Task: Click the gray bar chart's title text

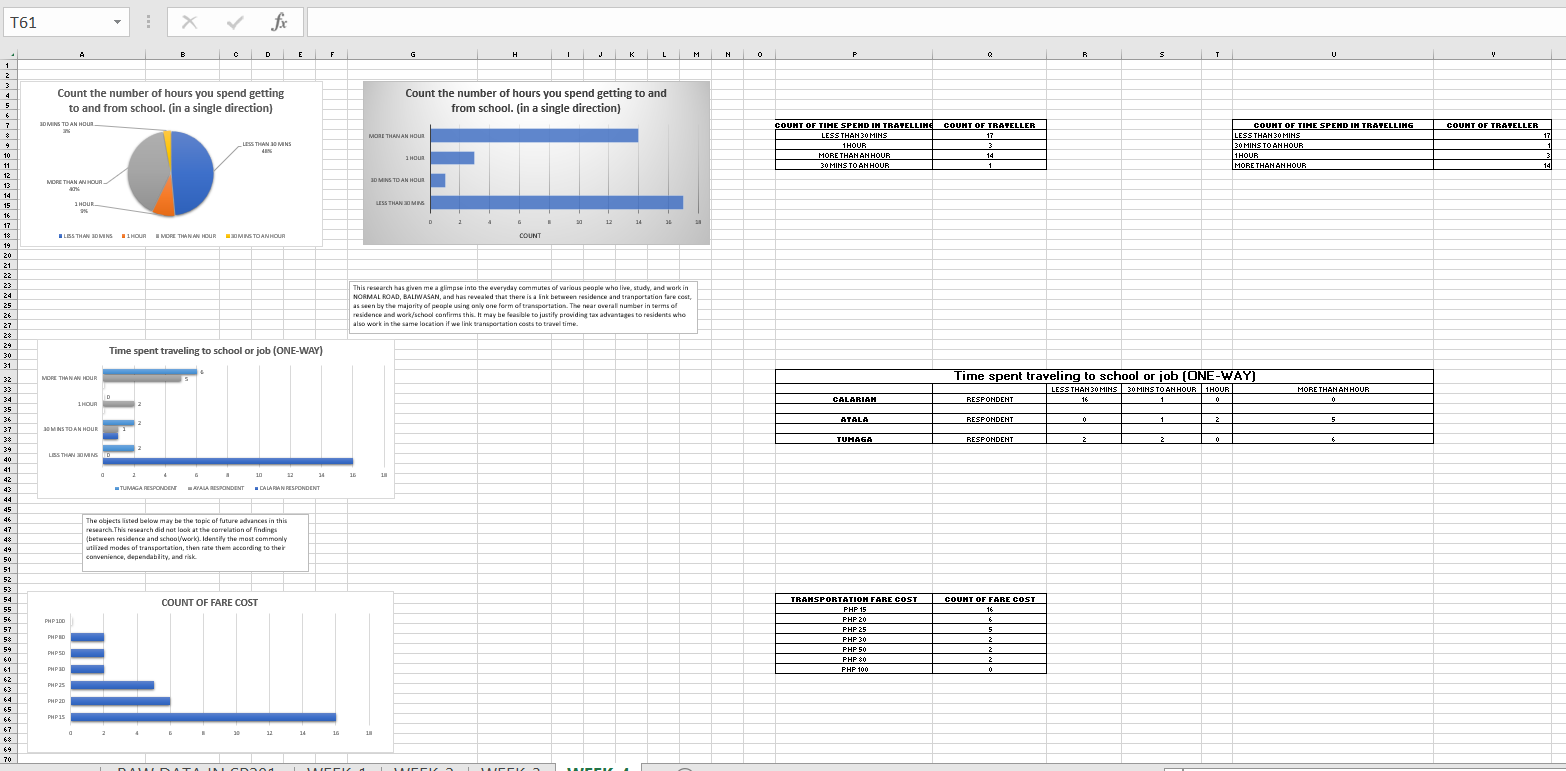Action: (x=536, y=100)
